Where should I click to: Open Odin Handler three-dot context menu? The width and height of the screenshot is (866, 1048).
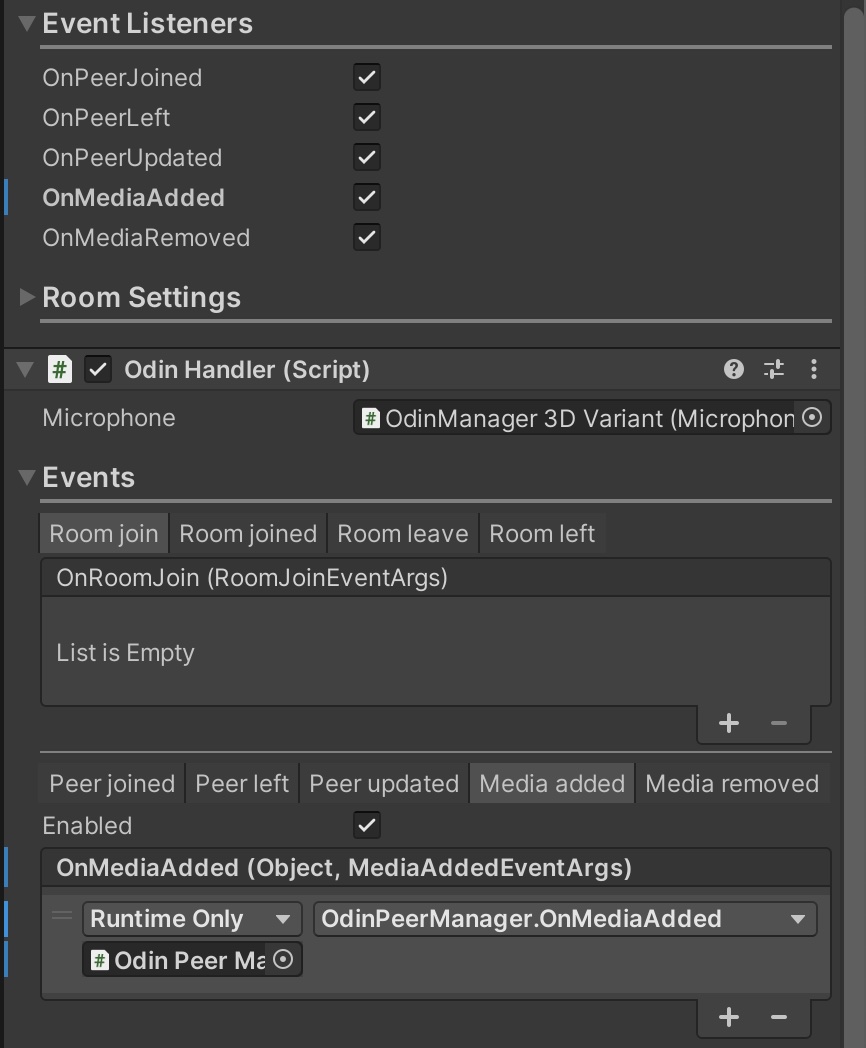[x=813, y=369]
